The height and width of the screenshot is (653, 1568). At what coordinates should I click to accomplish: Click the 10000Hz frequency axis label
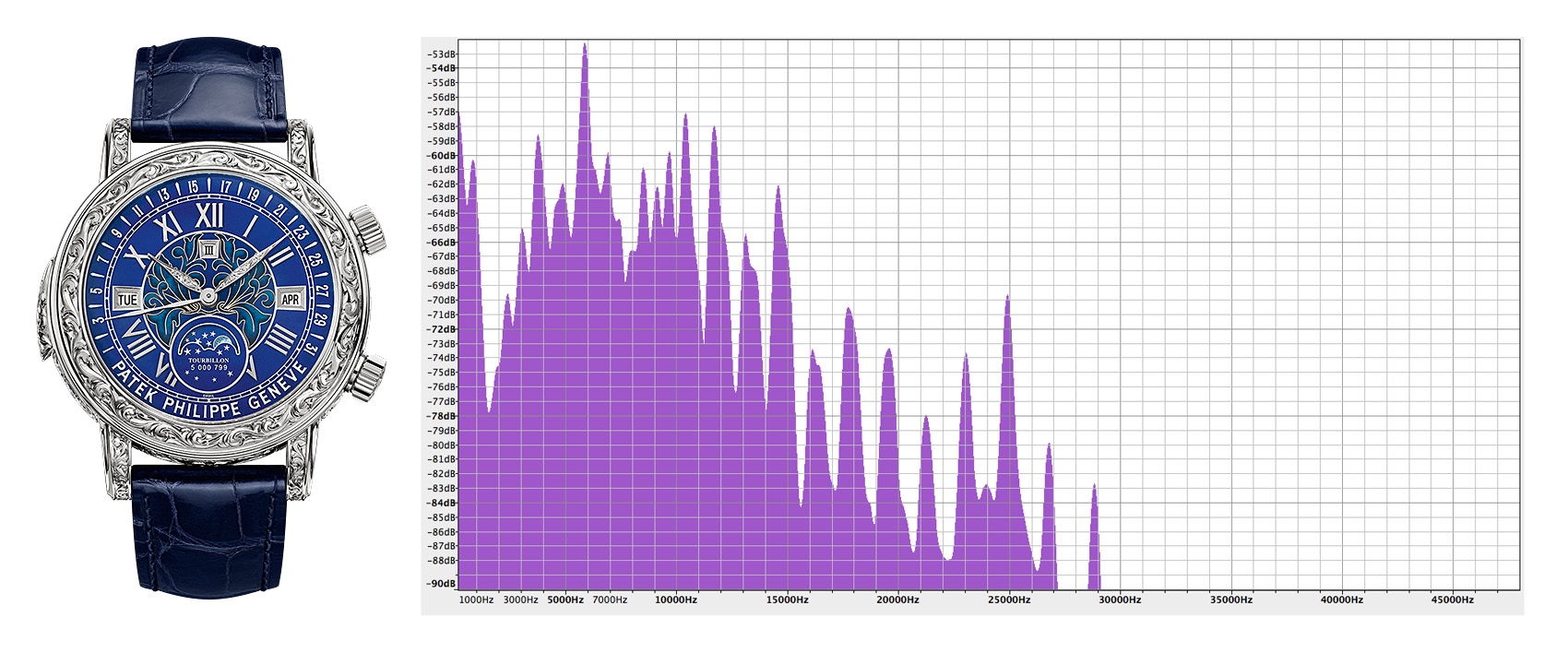pos(676,600)
